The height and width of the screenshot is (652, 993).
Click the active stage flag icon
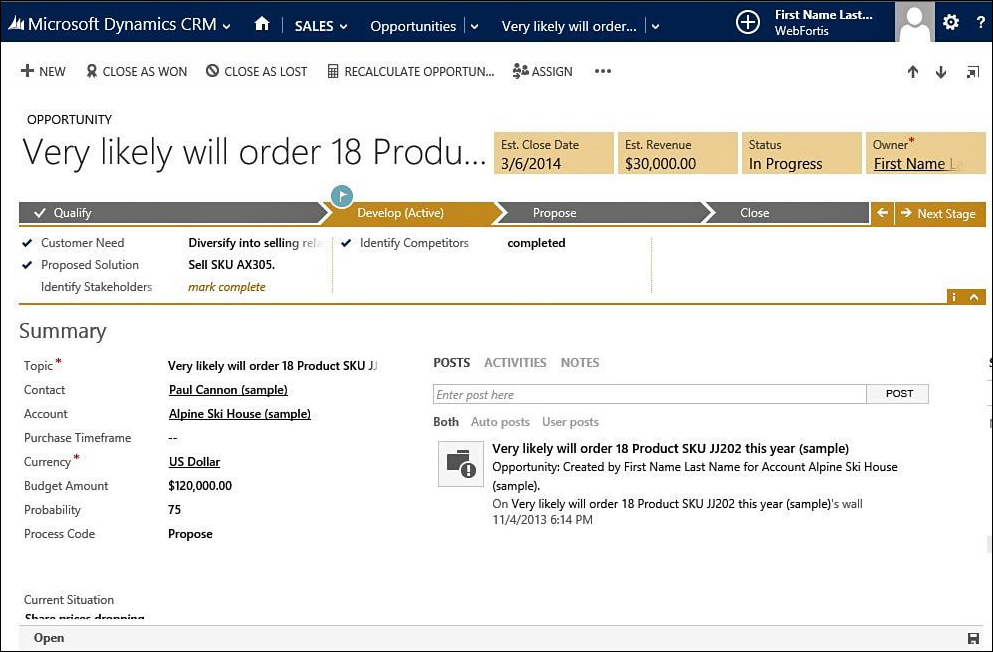click(342, 196)
